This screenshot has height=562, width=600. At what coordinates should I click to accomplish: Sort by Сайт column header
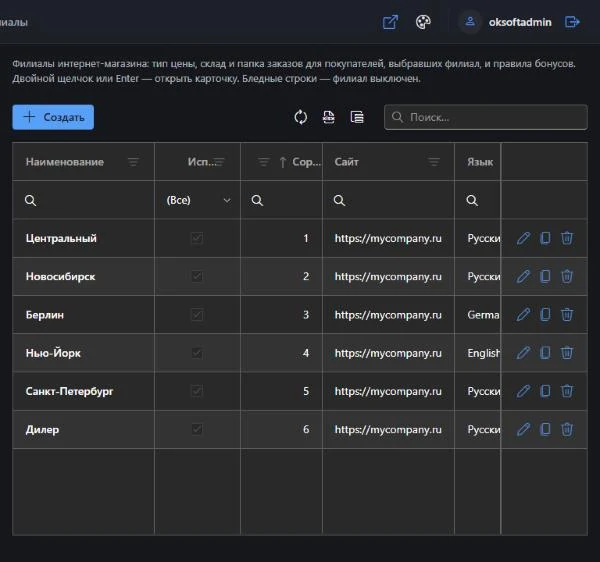347,162
